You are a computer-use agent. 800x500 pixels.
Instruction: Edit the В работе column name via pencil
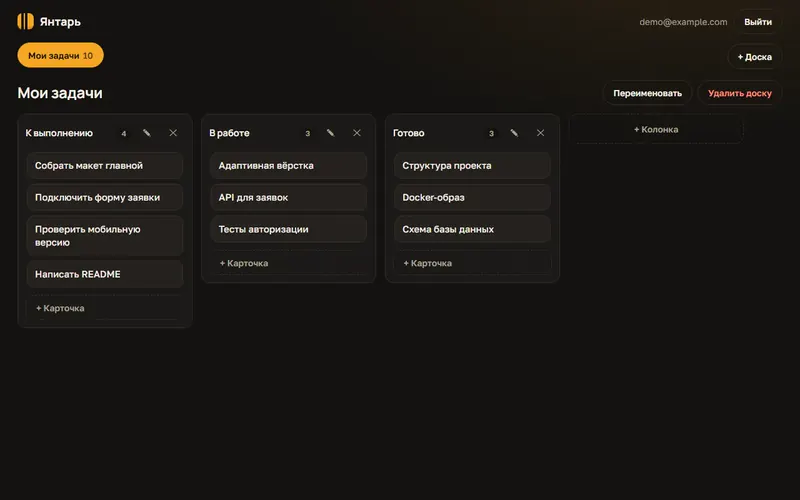(330, 133)
